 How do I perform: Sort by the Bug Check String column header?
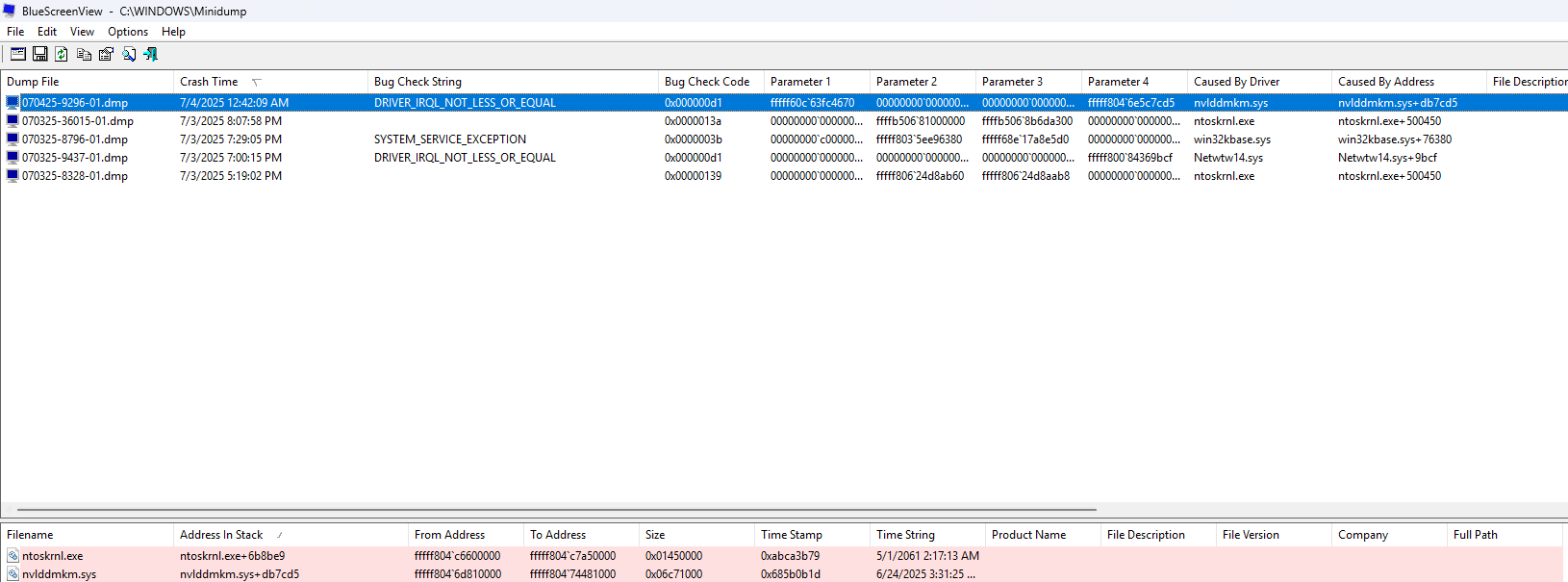[x=512, y=82]
